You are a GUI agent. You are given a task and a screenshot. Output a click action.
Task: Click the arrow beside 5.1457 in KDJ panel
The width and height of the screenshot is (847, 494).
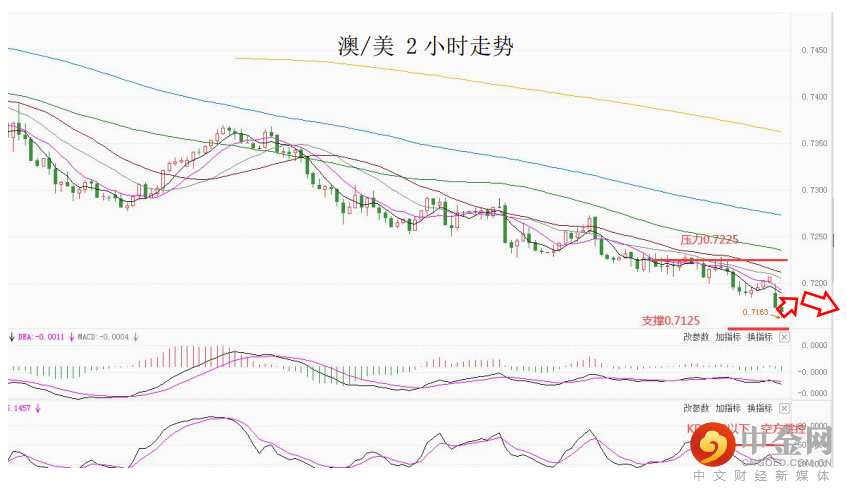(x=40, y=408)
